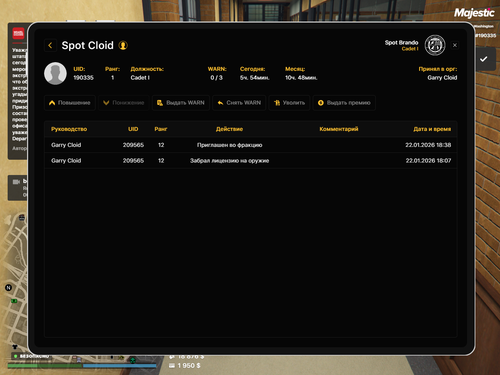Click the UID value 190335 in the profile
500x375 pixels.
coord(83,78)
